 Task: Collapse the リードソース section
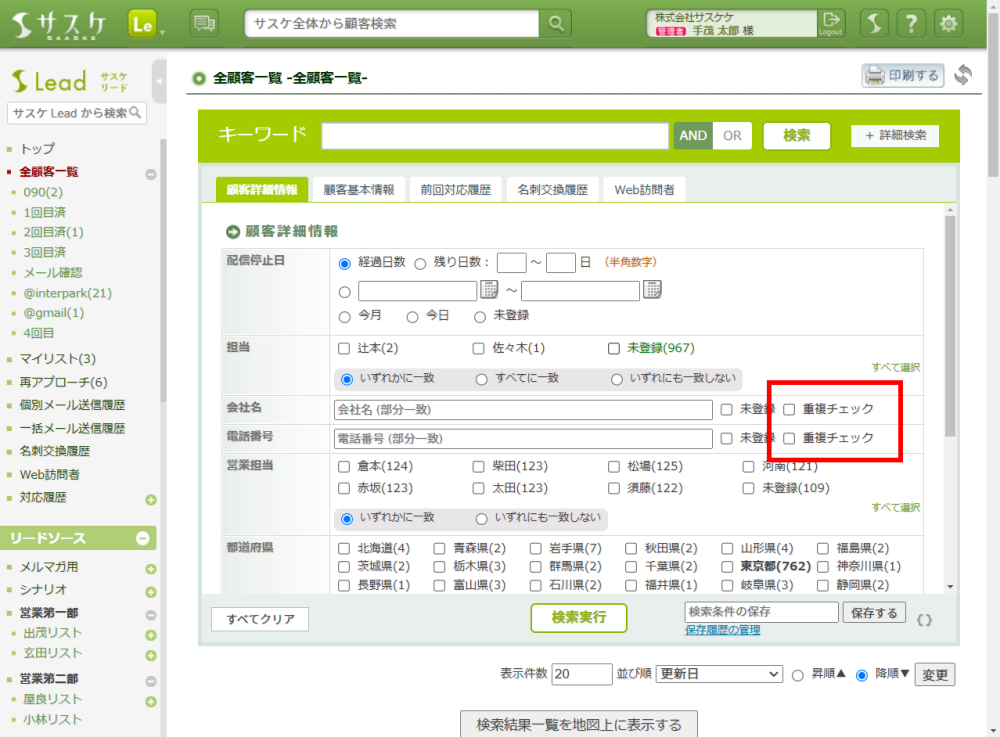pyautogui.click(x=143, y=539)
